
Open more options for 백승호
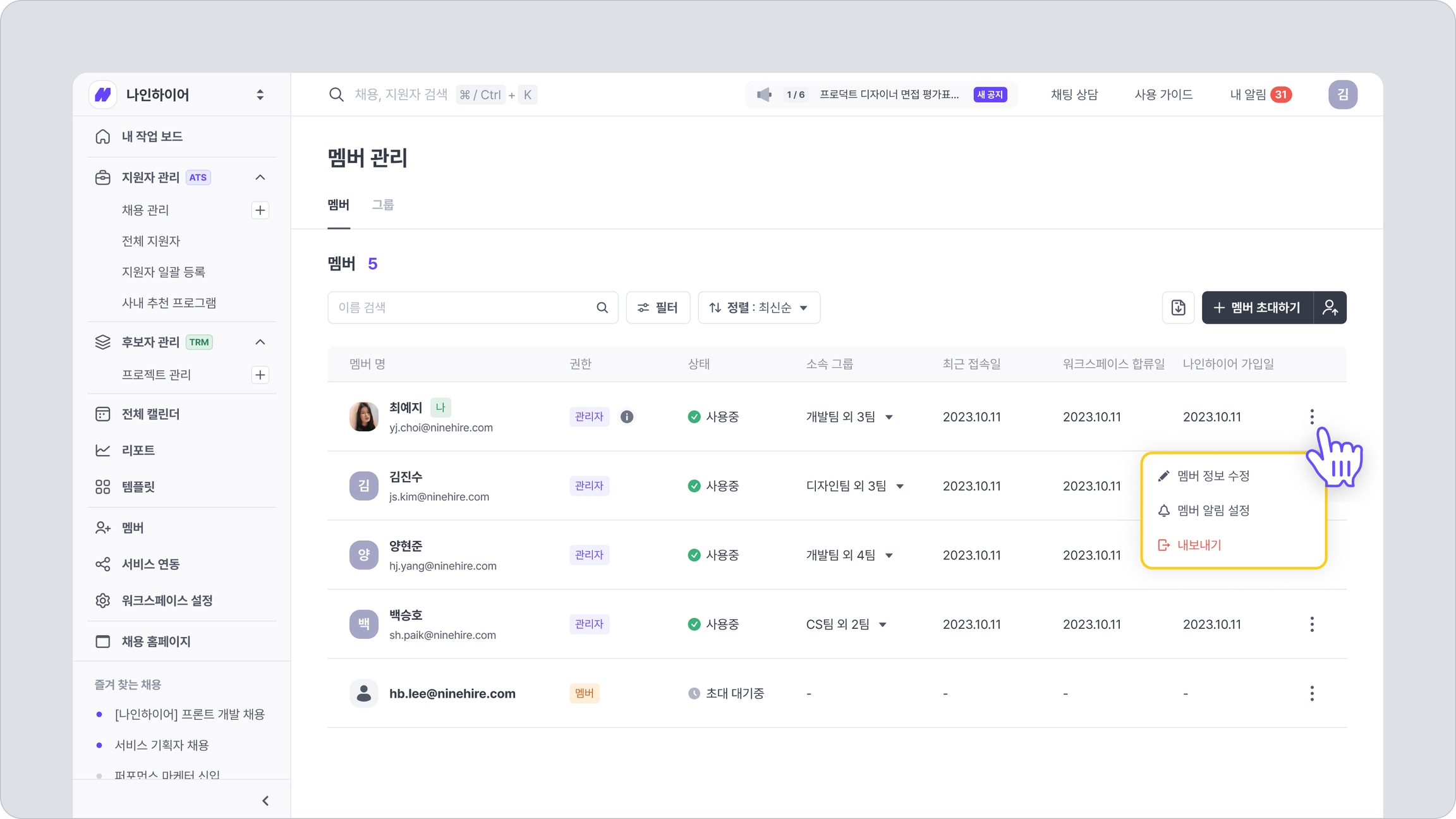[x=1312, y=624]
